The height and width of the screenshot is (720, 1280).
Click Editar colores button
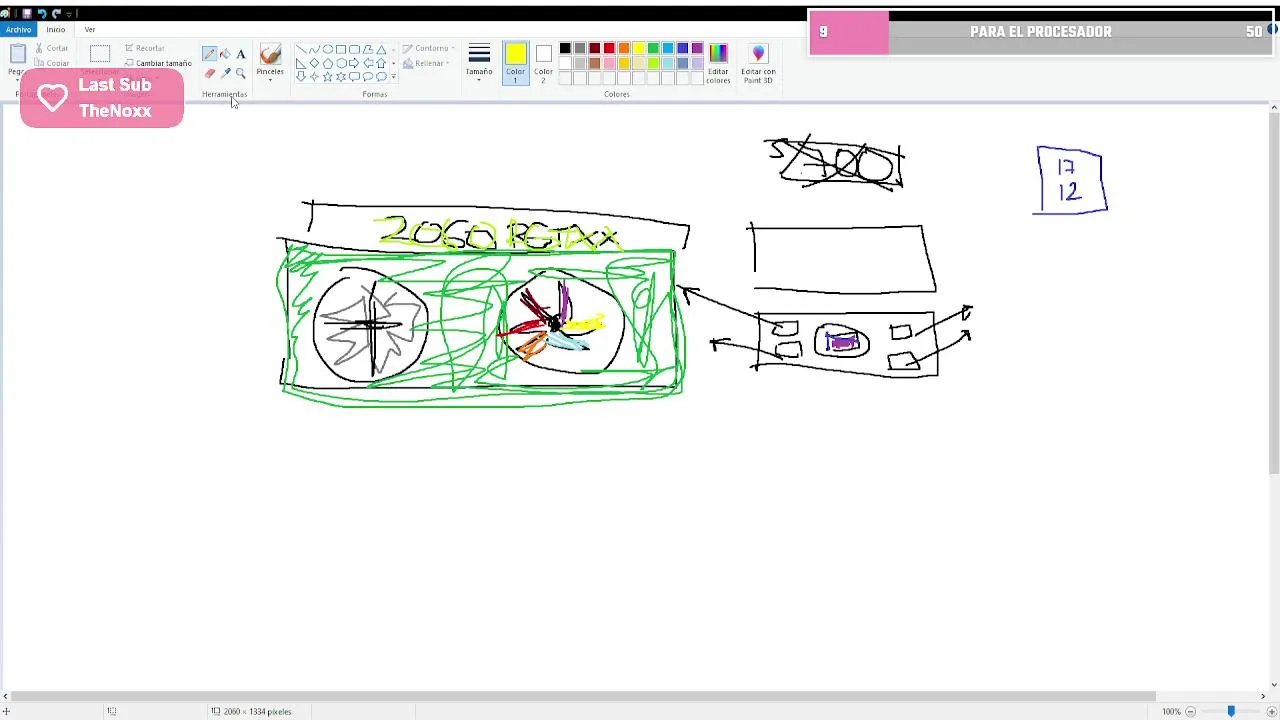pos(718,63)
